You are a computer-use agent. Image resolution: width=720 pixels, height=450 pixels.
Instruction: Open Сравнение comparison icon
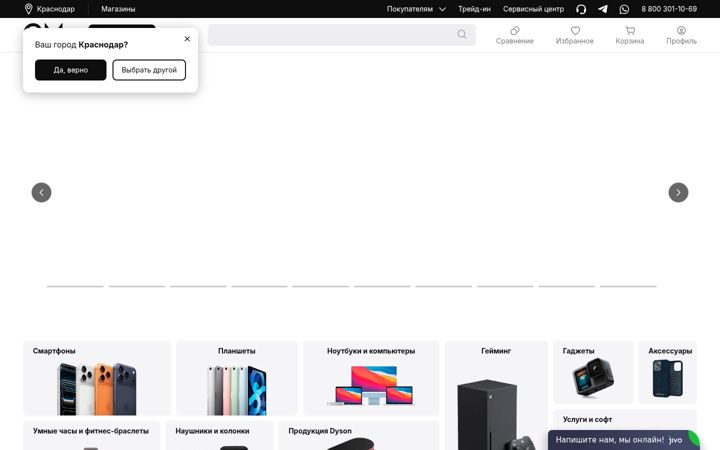[515, 35]
